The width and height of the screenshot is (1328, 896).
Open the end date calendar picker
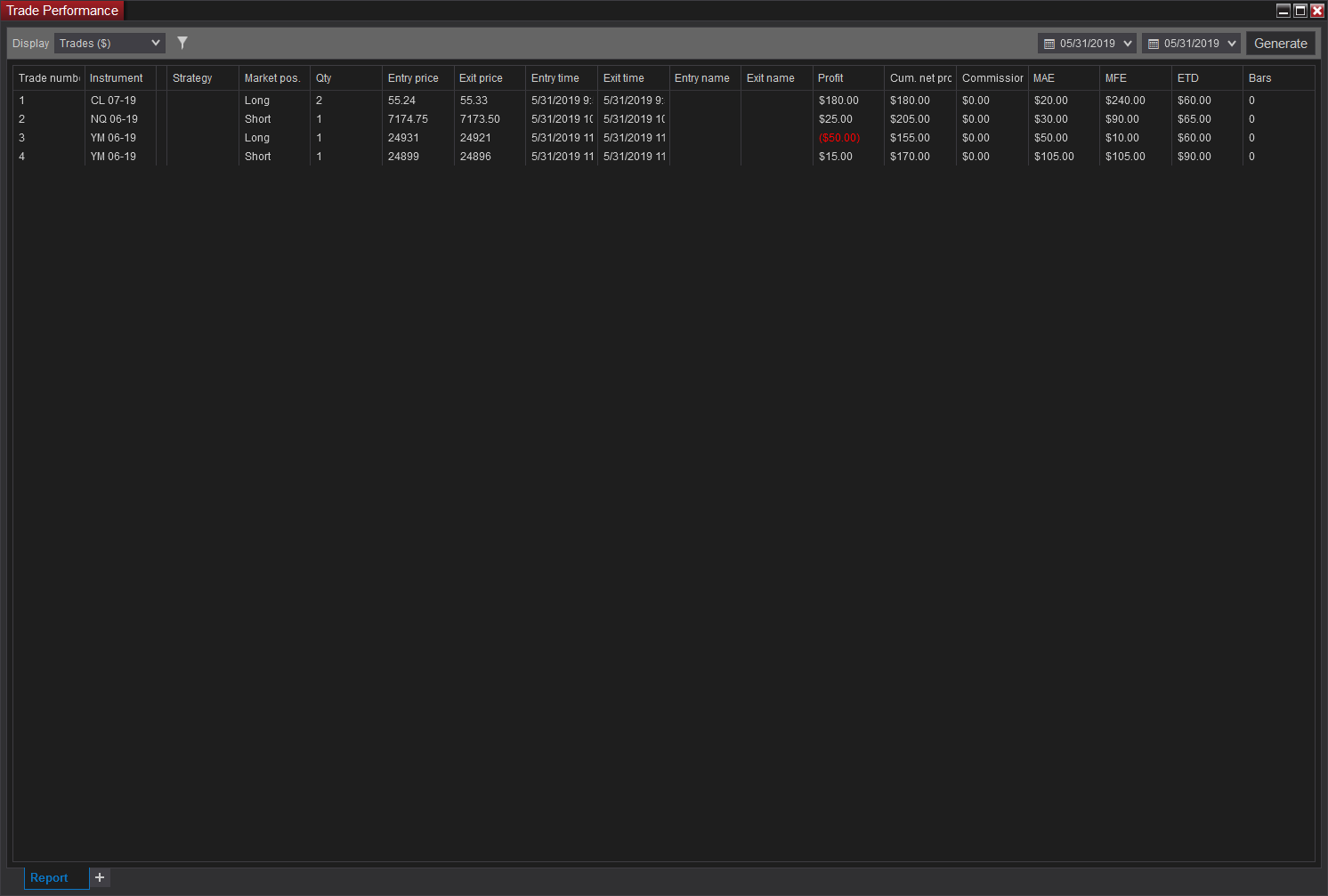[x=1191, y=43]
